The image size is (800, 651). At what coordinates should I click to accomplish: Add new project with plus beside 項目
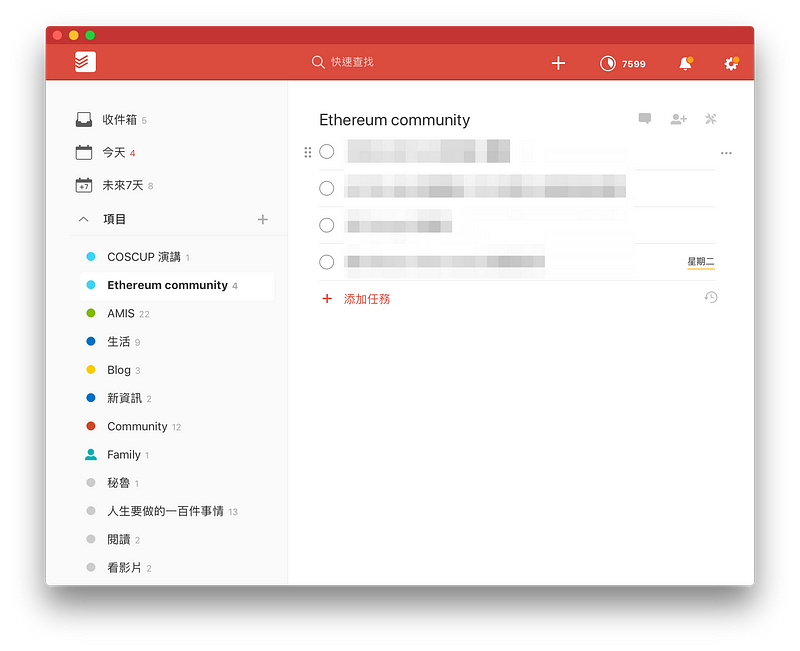click(263, 219)
